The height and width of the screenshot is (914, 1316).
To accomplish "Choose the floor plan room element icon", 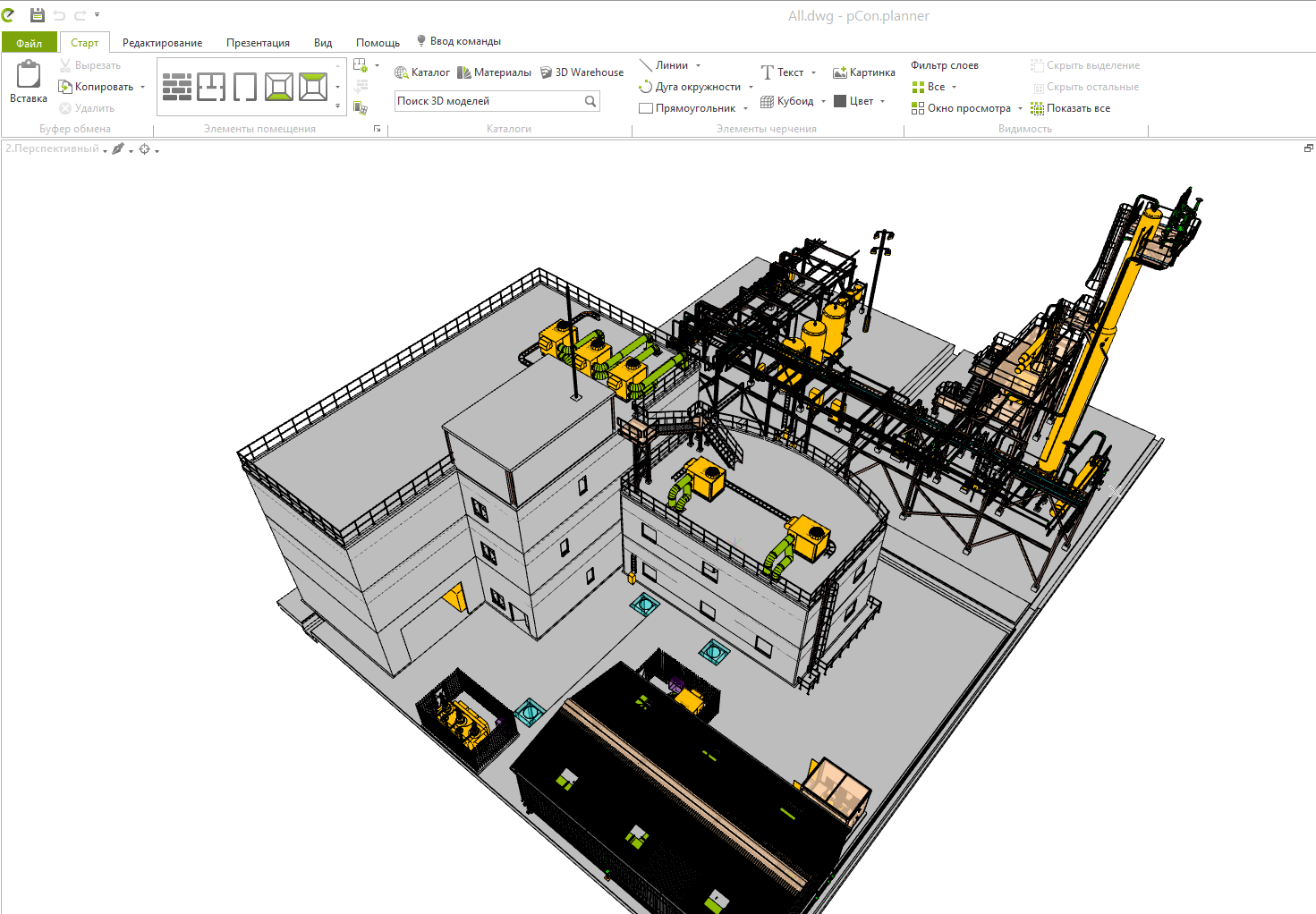I will [x=211, y=87].
